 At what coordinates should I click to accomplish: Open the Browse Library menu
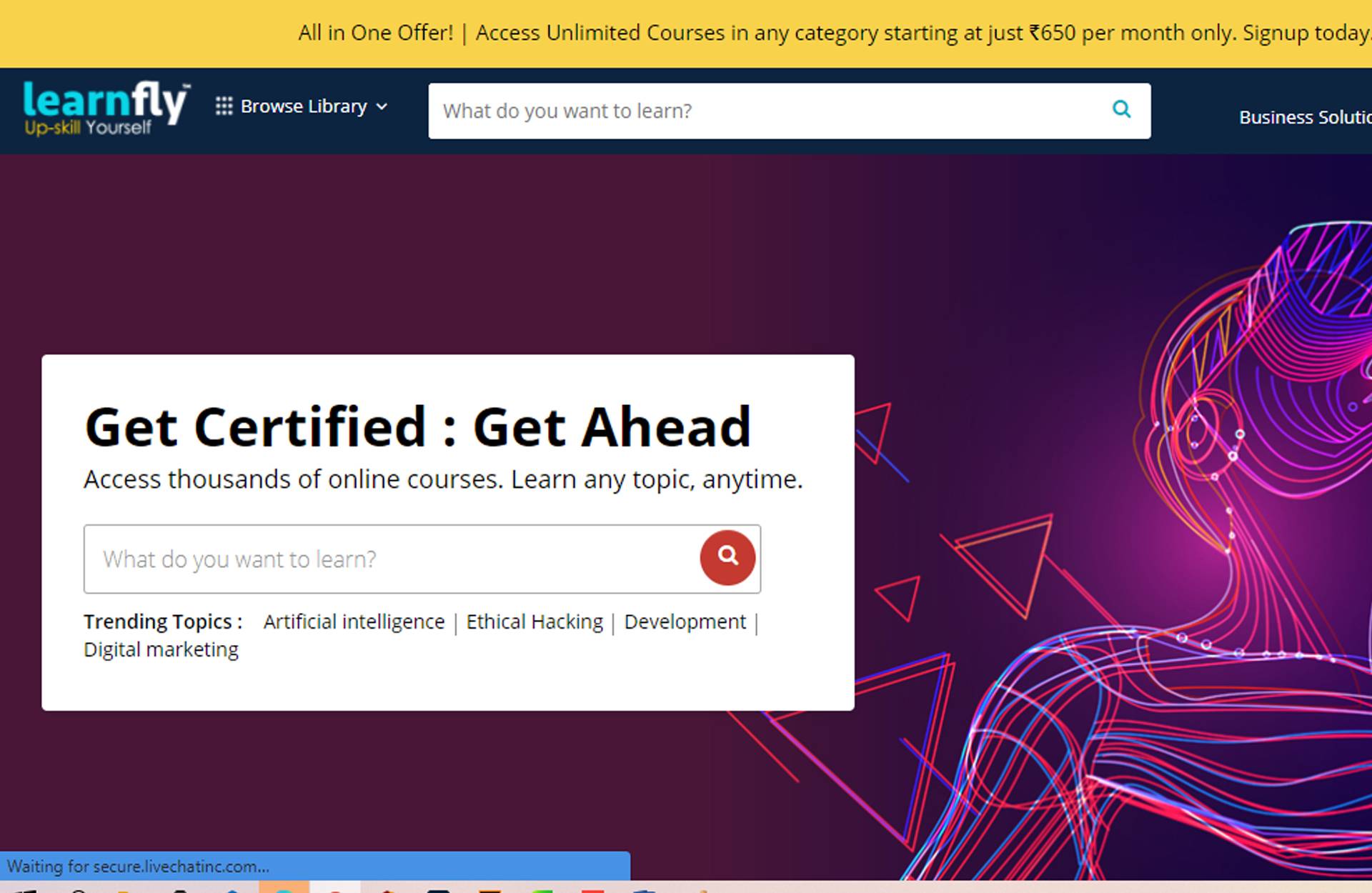coord(304,106)
